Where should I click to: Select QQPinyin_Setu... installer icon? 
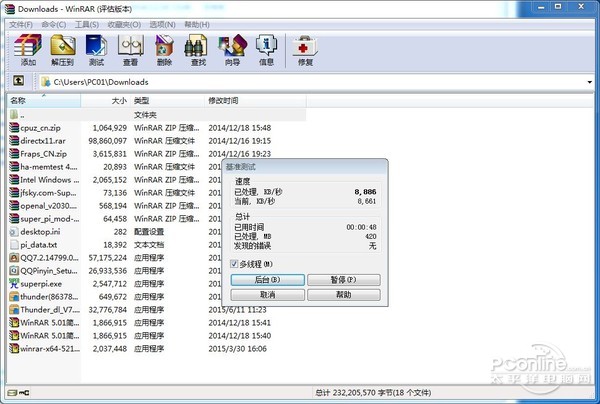pos(14,270)
